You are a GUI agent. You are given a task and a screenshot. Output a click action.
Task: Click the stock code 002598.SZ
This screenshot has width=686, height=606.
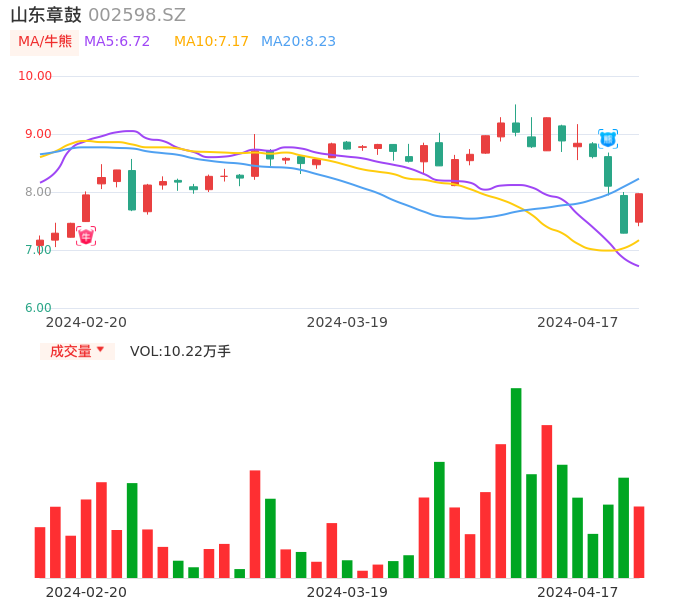pos(137,15)
